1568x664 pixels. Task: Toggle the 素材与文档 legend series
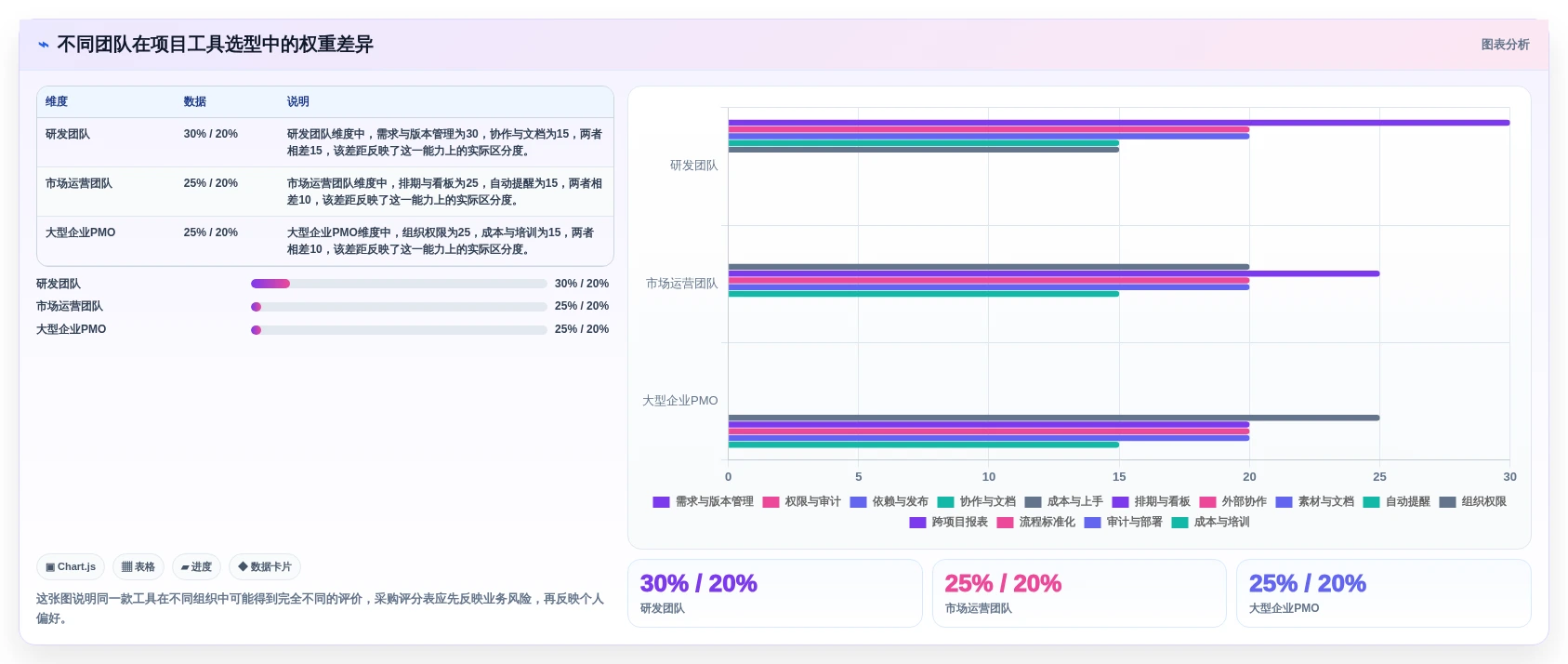[x=1314, y=501]
